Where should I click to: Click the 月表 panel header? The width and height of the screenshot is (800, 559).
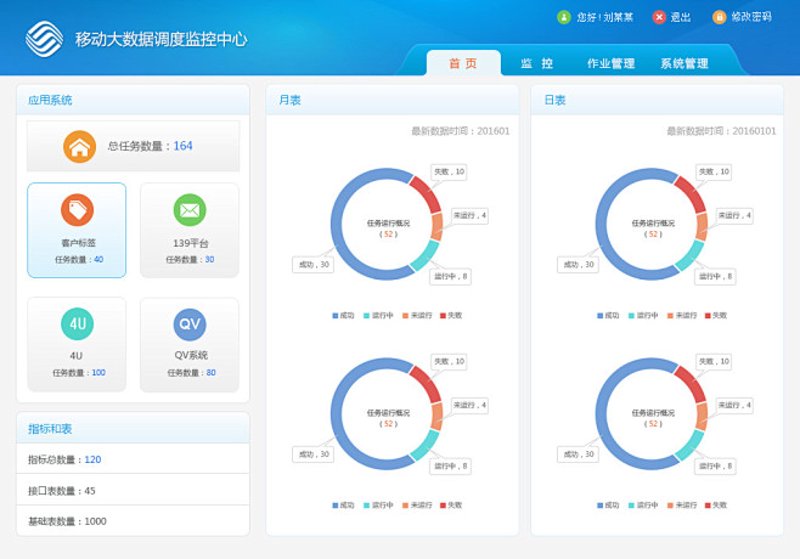[x=392, y=100]
